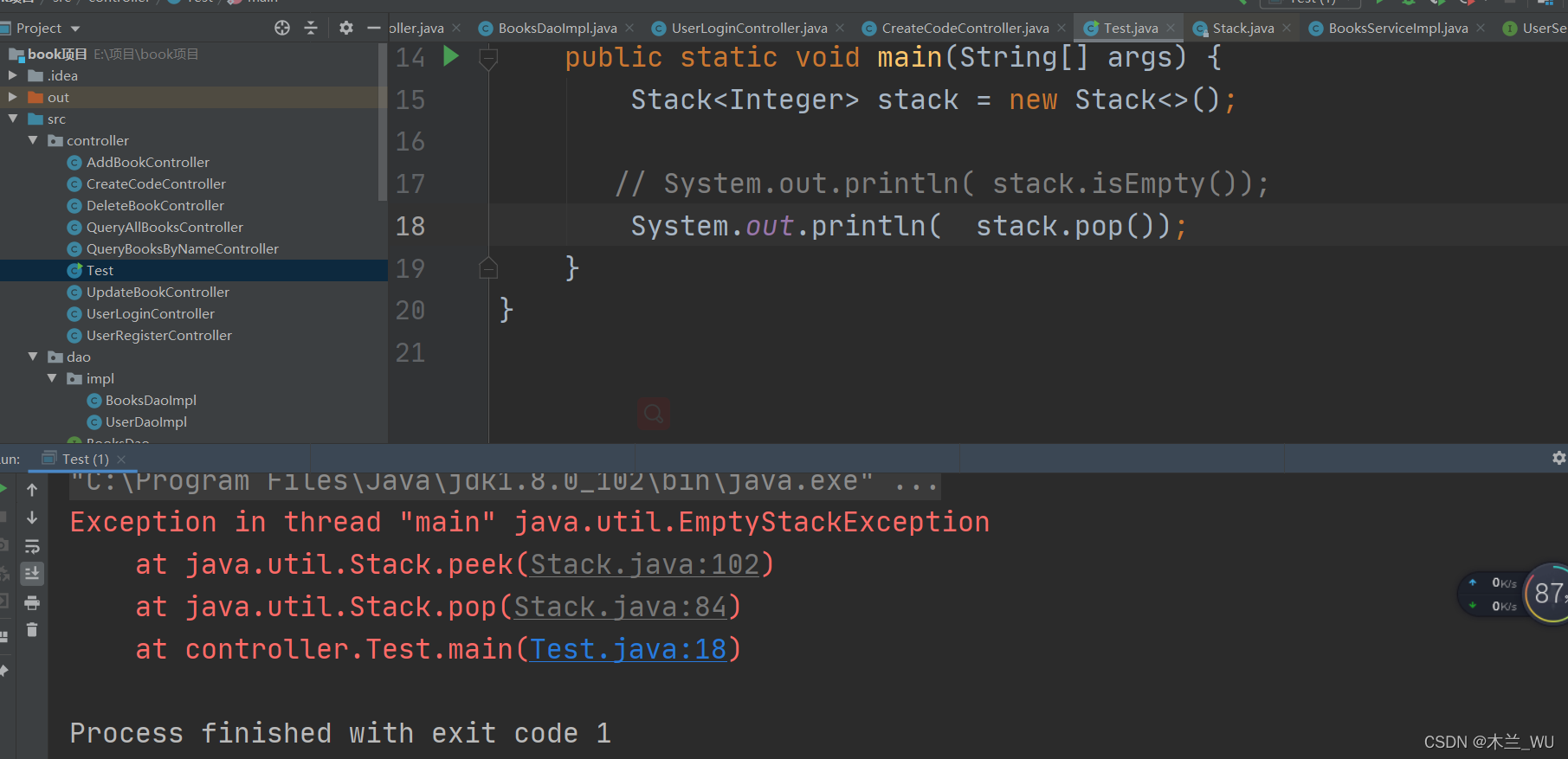Viewport: 1568px width, 759px height.
Task: Fold the main method at line 14
Action: point(488,58)
